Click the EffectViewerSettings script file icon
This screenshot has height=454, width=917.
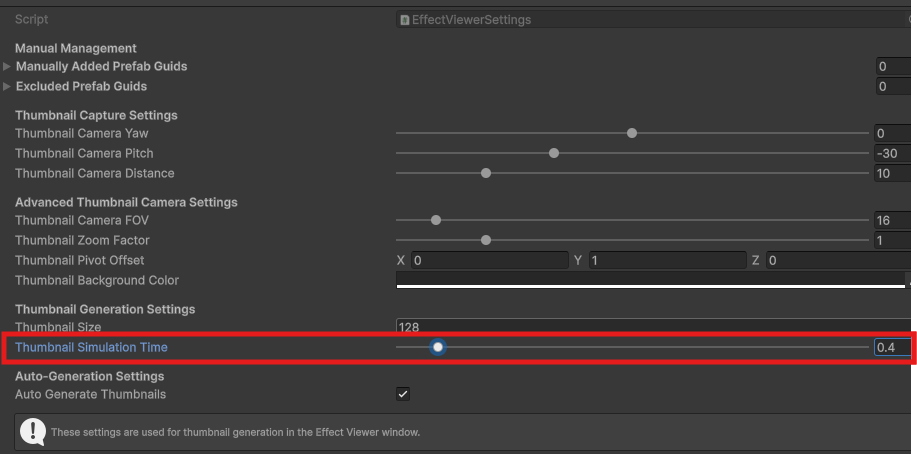[x=404, y=20]
